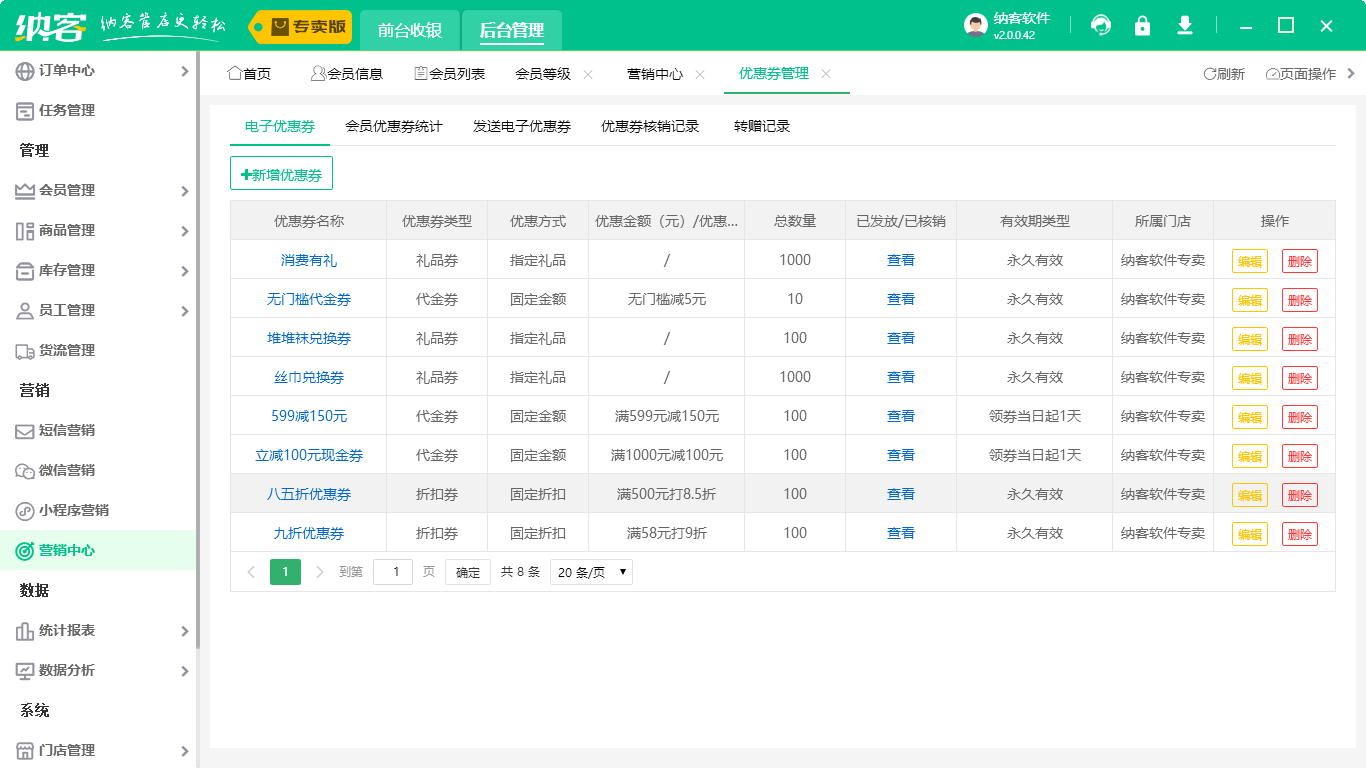Go to the next page arrow
The image size is (1366, 768).
click(x=320, y=572)
